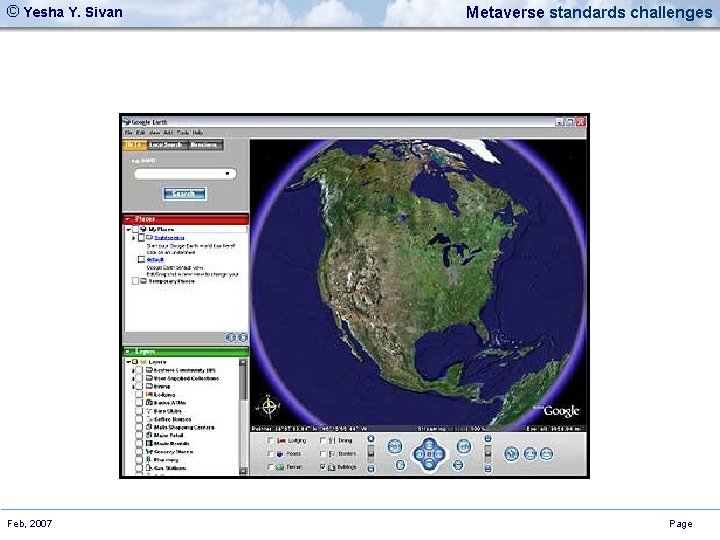
Task: Pan the globe up with the navigation pad's up arrow
Action: click(x=428, y=444)
